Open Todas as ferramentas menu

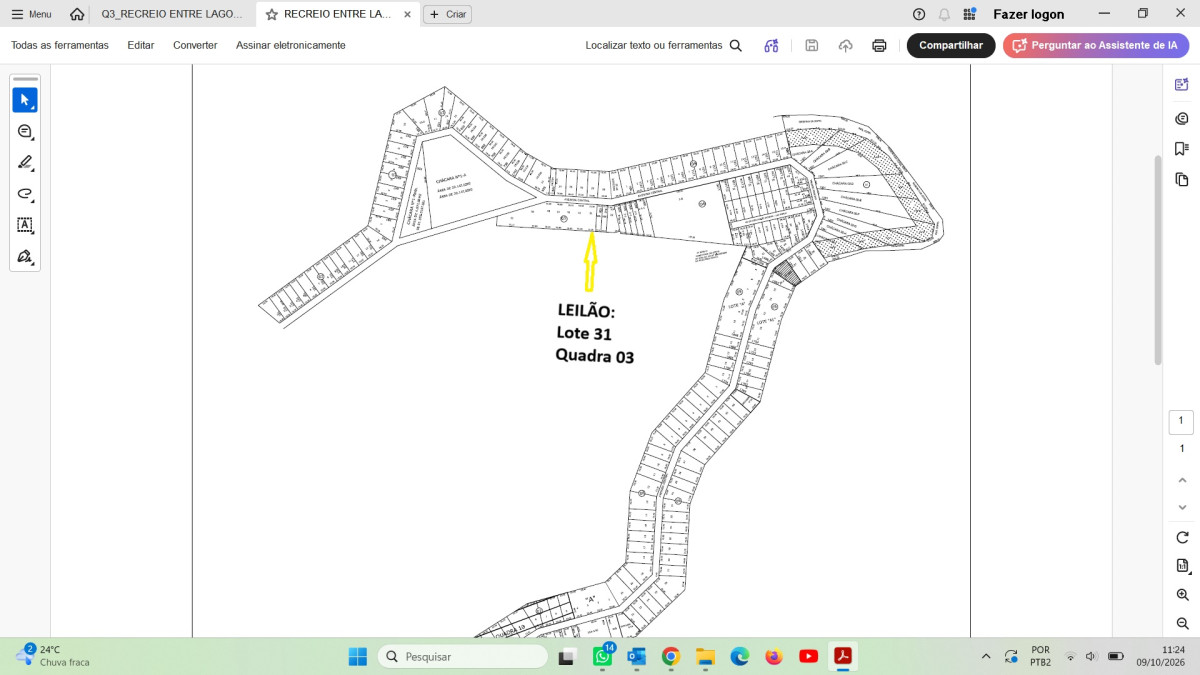(x=60, y=45)
